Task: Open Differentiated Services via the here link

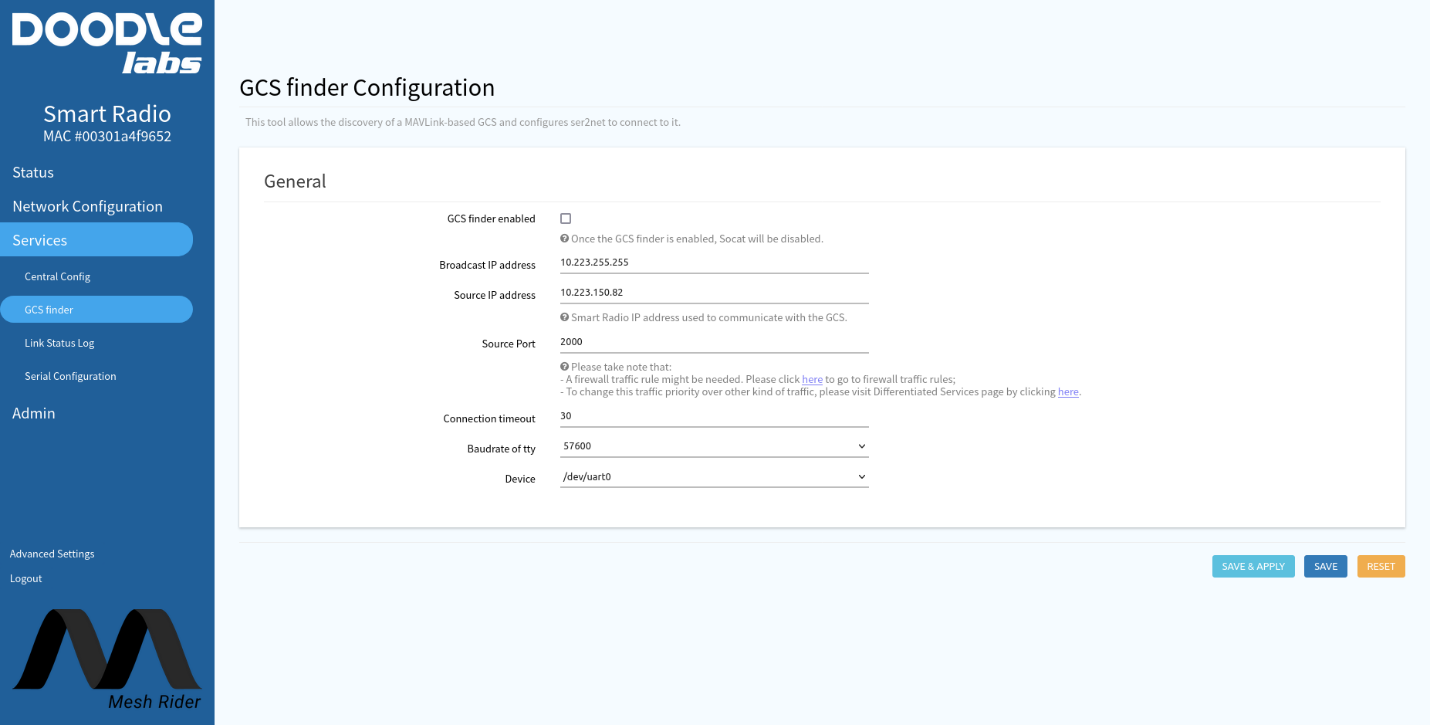Action: [1067, 391]
